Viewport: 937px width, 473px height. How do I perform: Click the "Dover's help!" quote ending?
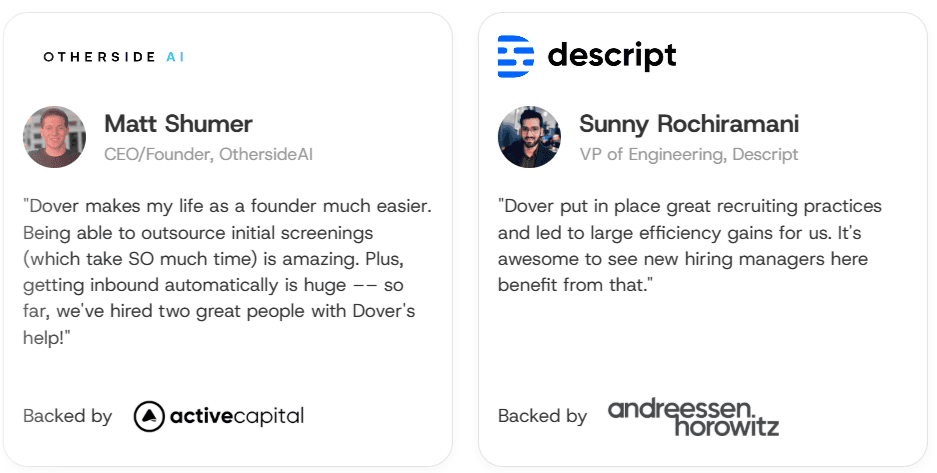(382, 311)
